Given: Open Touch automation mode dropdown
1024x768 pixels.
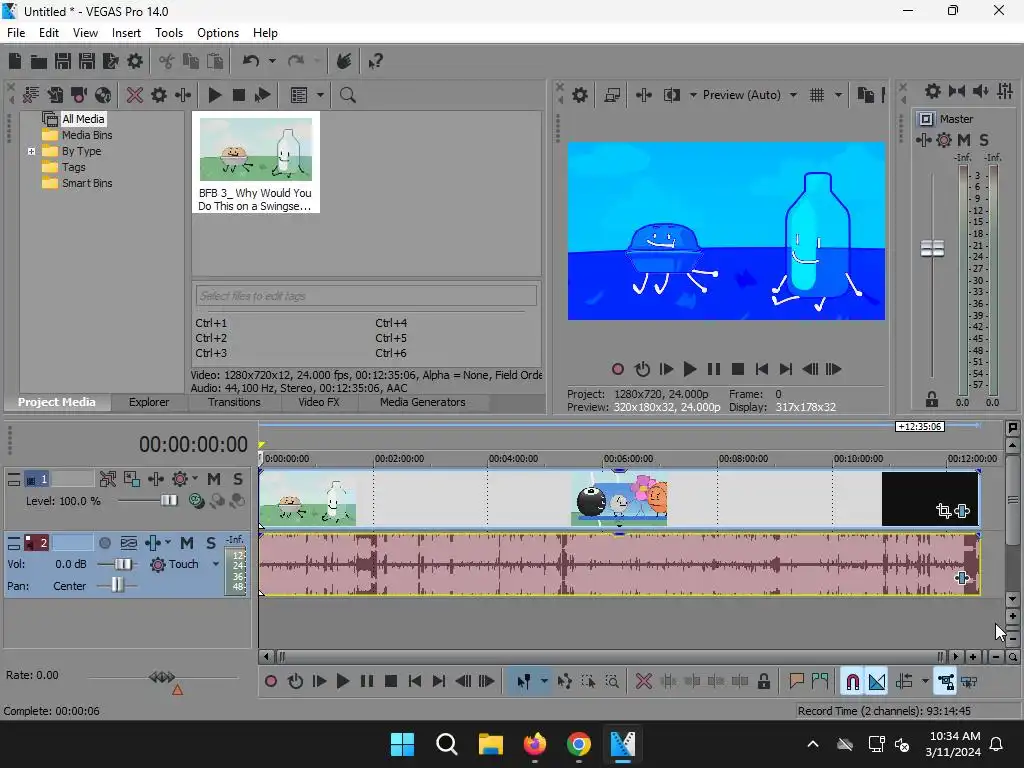Looking at the screenshot, I should [216, 564].
